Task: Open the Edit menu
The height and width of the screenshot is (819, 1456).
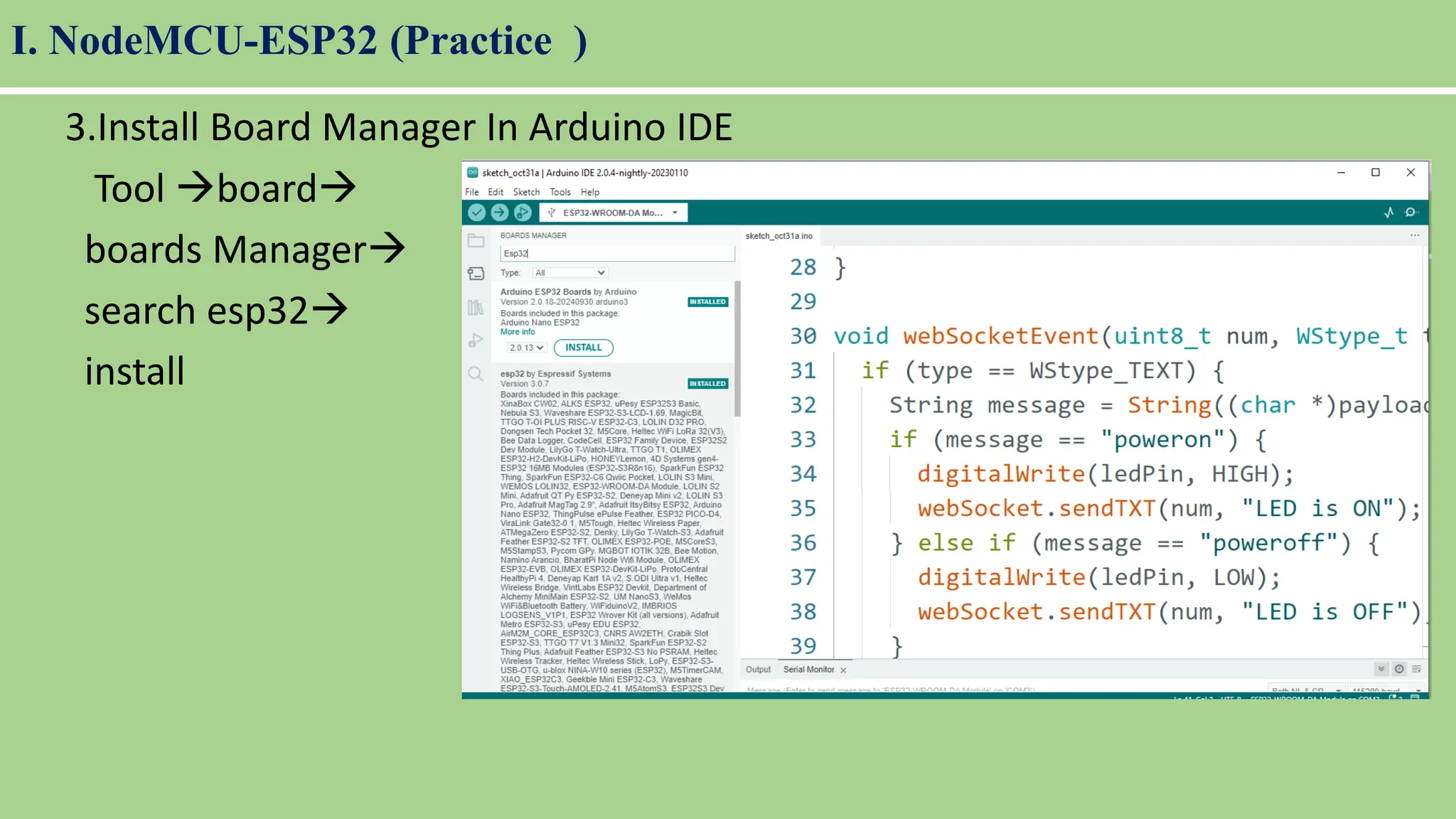Action: tap(496, 192)
